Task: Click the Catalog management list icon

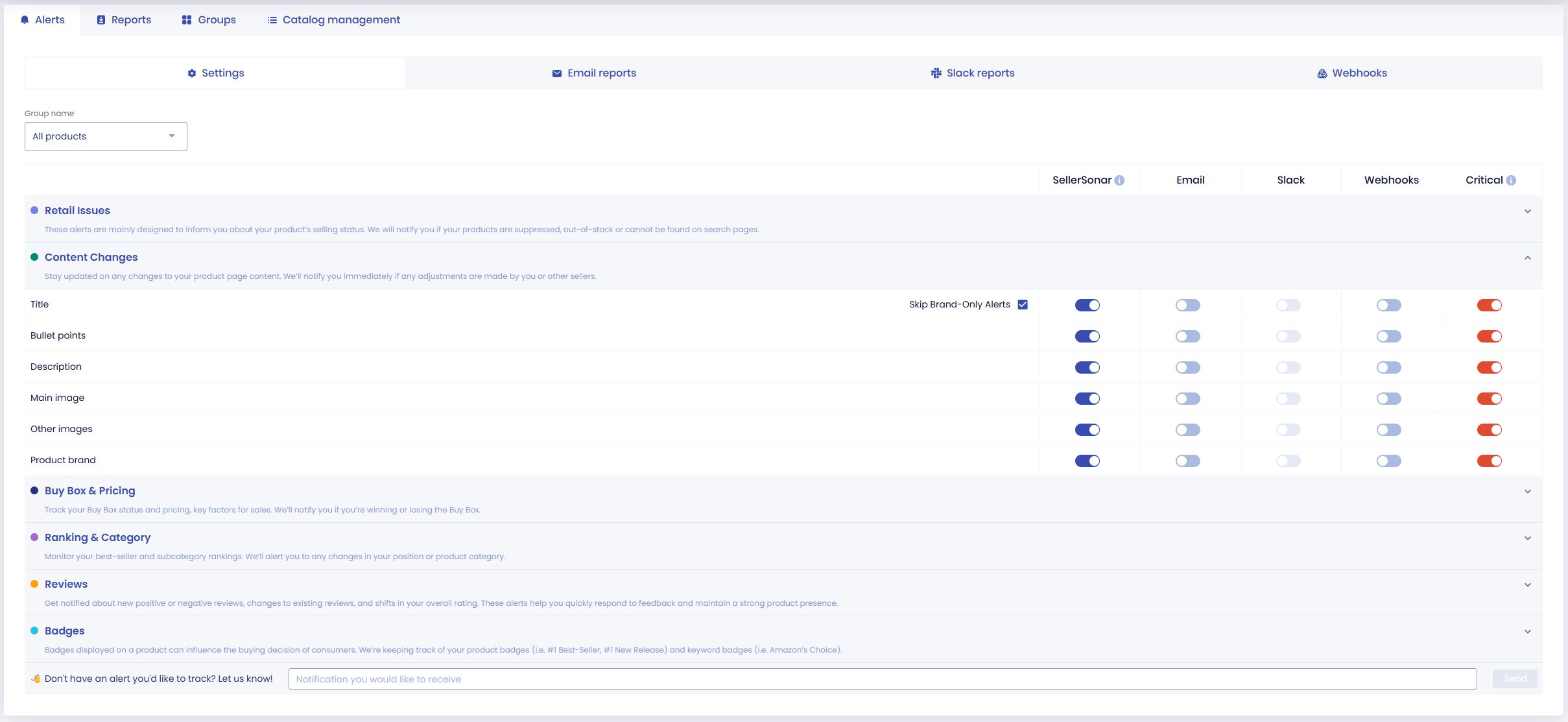Action: point(272,20)
